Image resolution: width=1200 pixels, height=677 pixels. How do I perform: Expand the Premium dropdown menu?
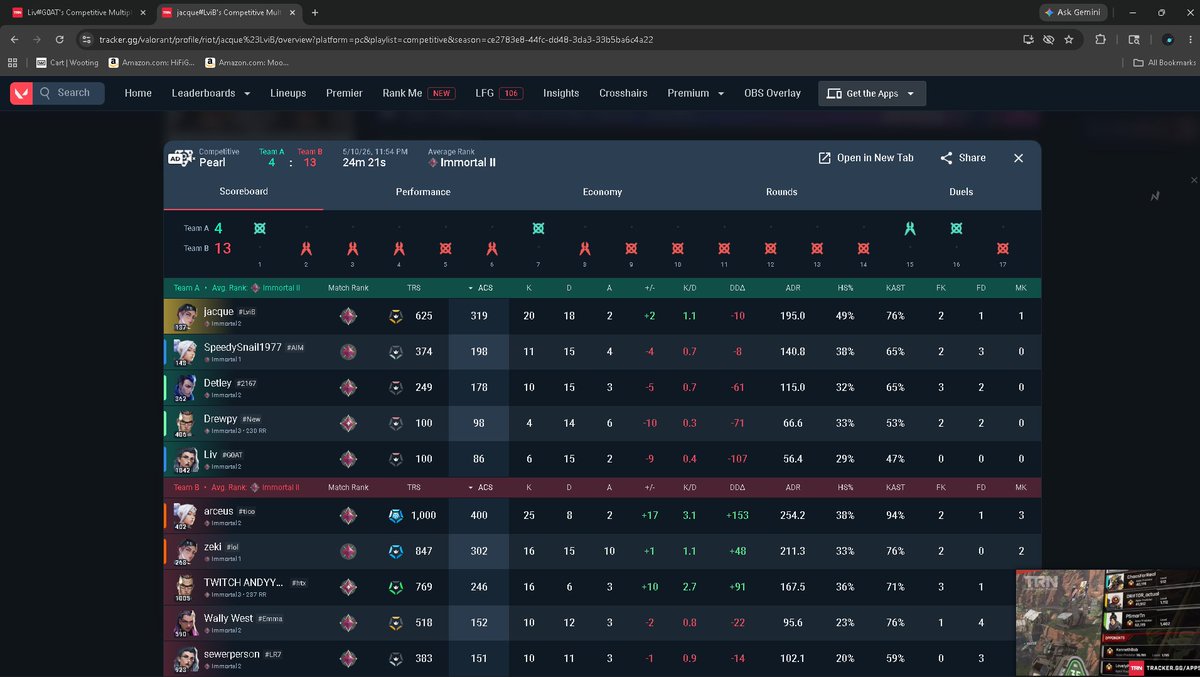695,93
